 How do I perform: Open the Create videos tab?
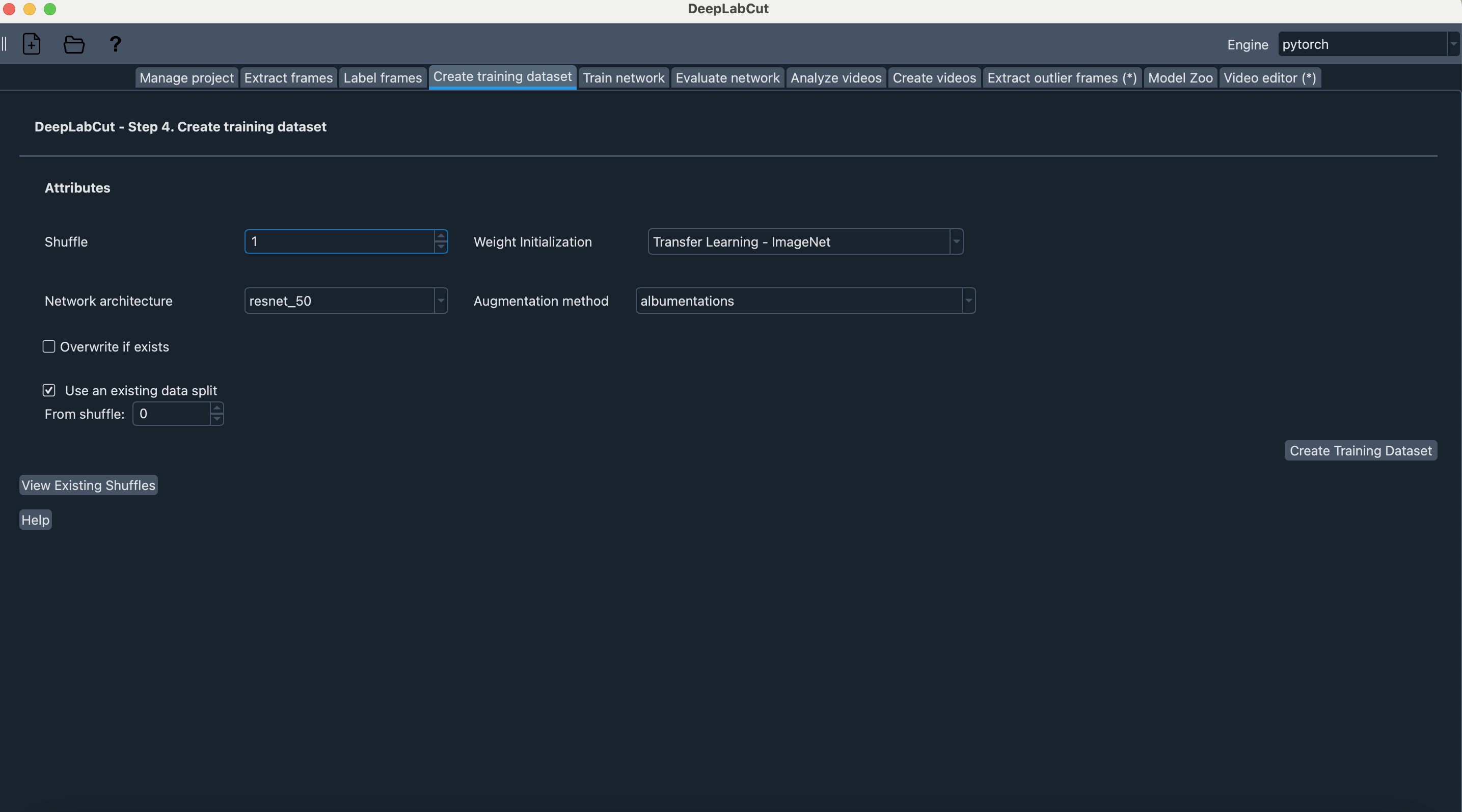934,78
